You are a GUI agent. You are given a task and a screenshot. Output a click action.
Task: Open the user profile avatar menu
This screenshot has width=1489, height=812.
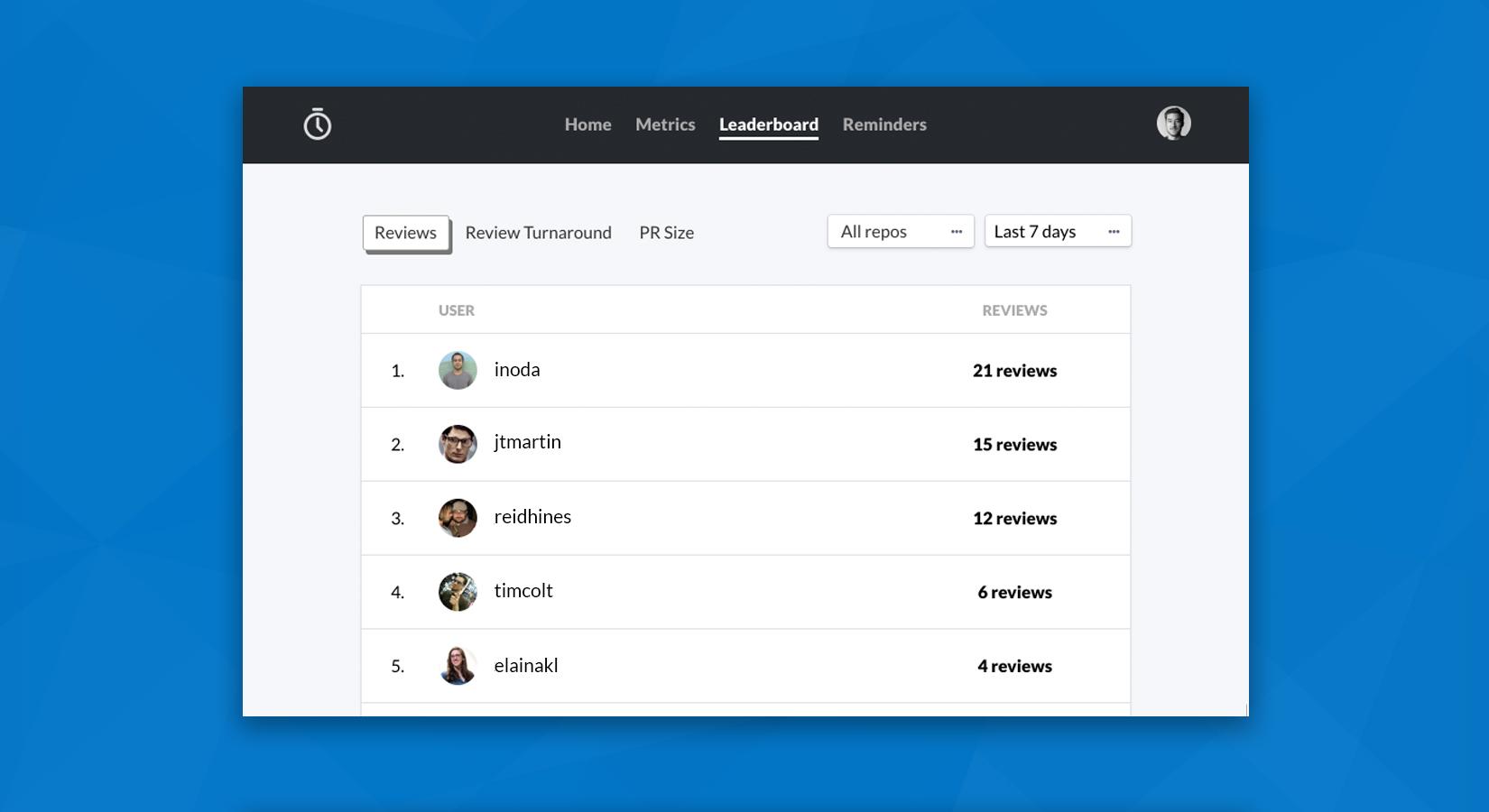click(x=1173, y=124)
